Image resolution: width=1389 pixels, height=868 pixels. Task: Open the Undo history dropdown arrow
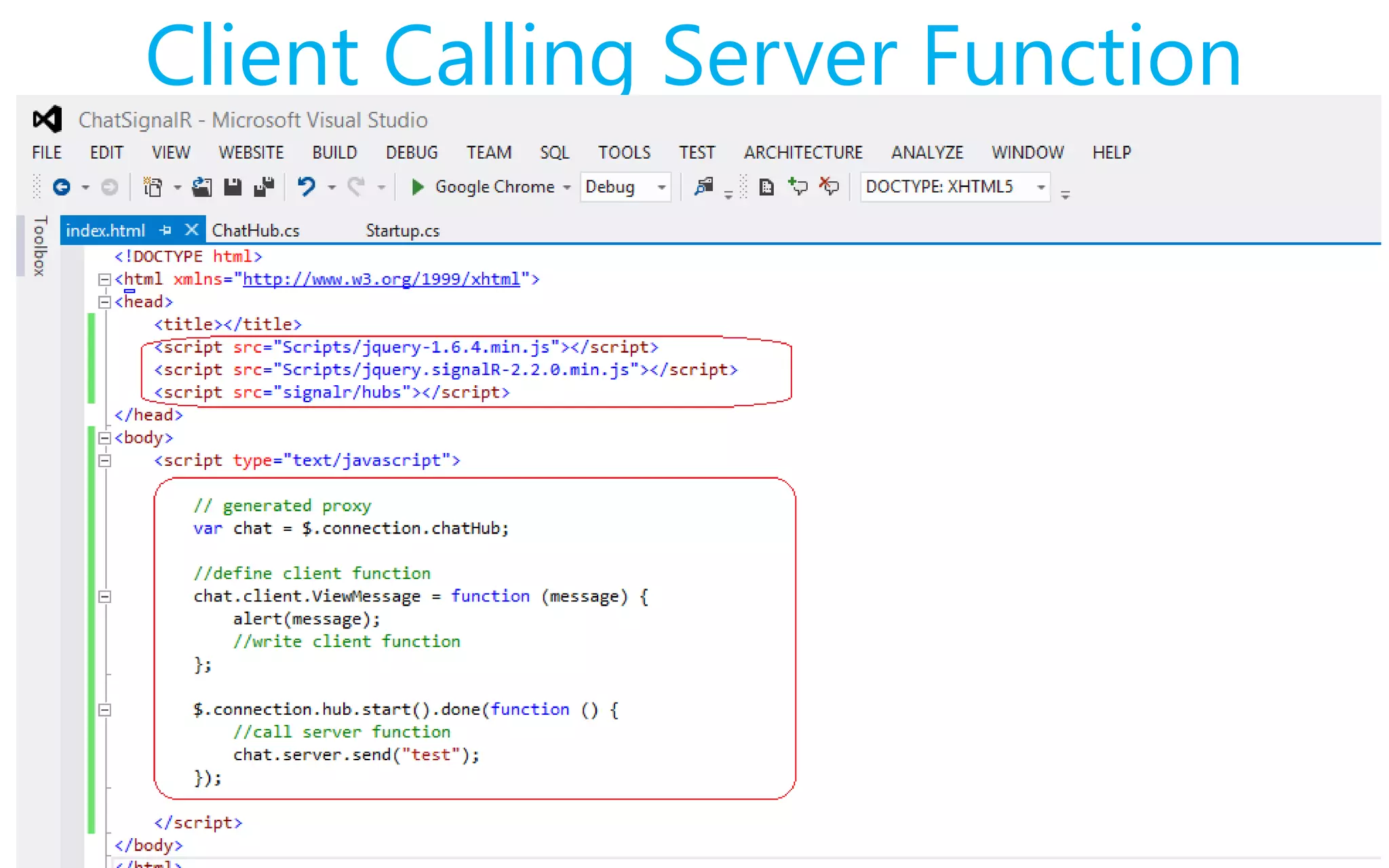point(332,187)
